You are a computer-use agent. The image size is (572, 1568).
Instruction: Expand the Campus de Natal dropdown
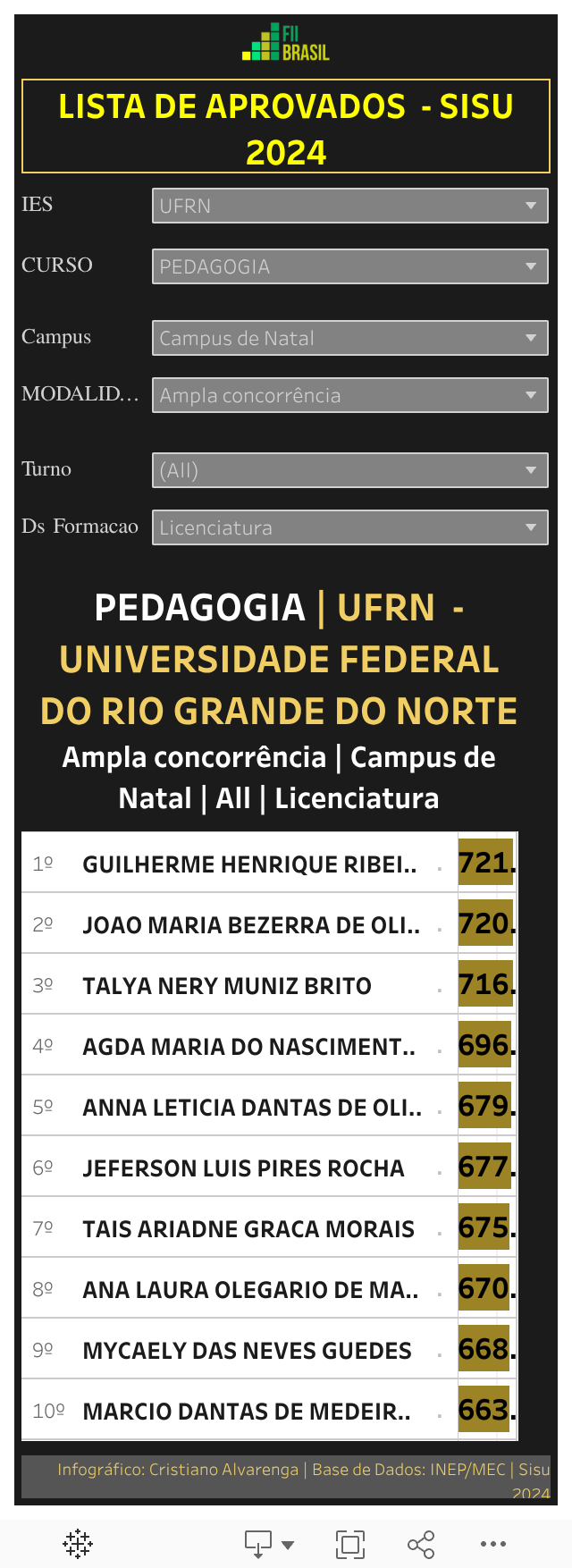click(x=349, y=338)
